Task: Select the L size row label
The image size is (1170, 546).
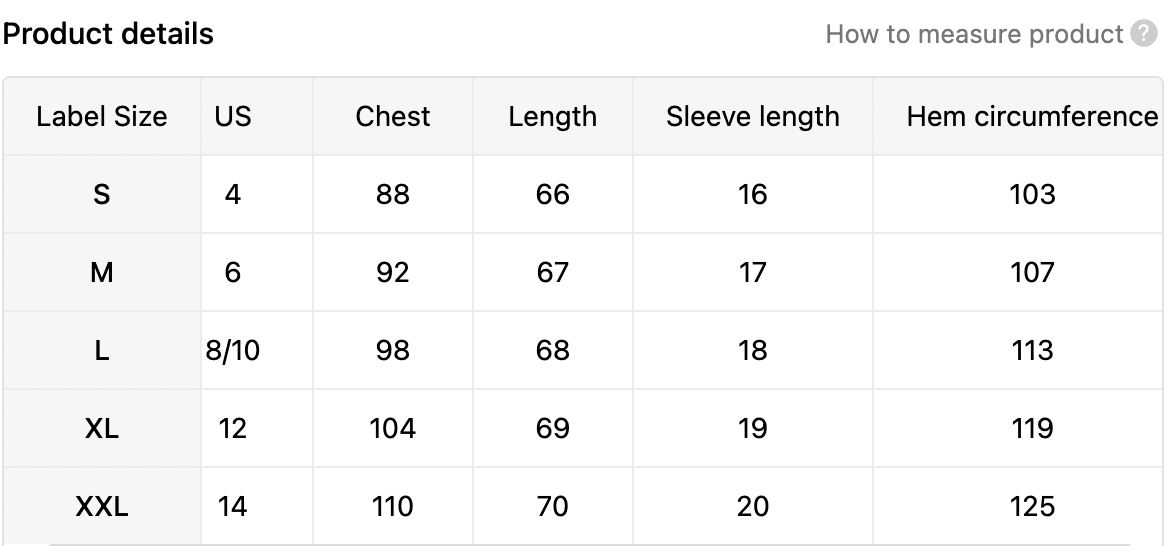Action: pyautogui.click(x=101, y=350)
